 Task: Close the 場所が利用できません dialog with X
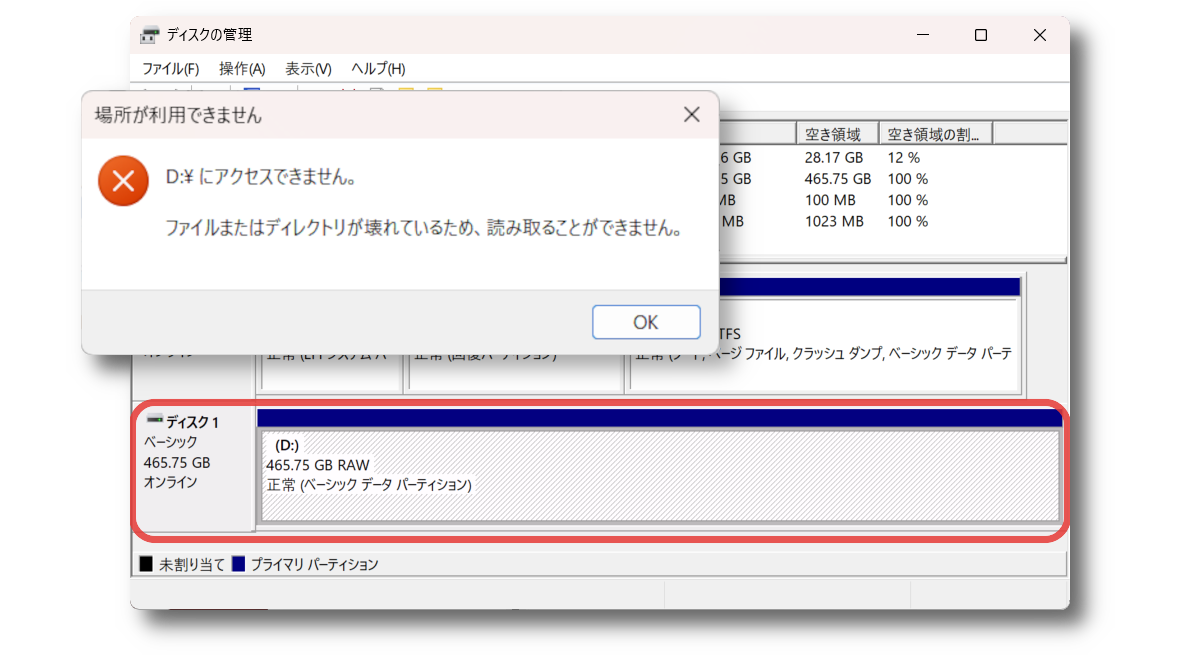click(x=691, y=115)
